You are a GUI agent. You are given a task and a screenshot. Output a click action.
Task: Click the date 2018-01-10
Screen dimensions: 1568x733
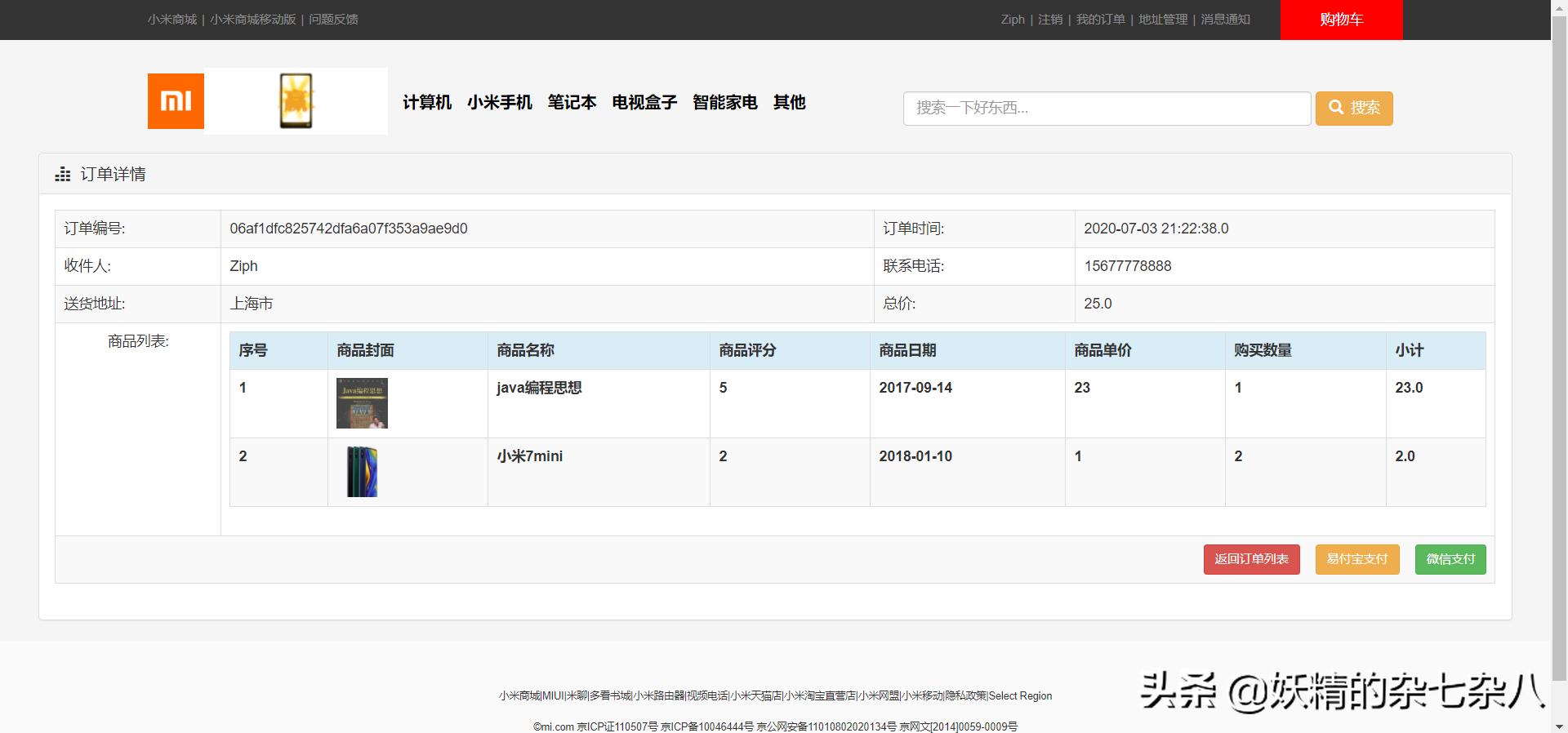click(x=915, y=456)
